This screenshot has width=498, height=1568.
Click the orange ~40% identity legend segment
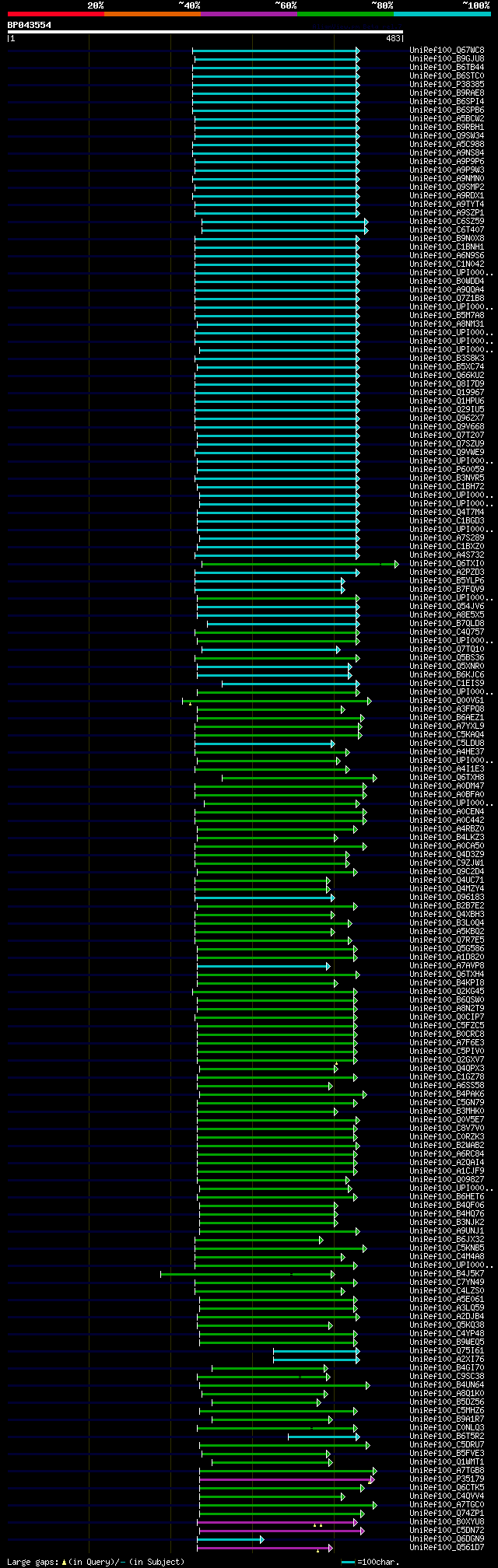pyautogui.click(x=153, y=14)
